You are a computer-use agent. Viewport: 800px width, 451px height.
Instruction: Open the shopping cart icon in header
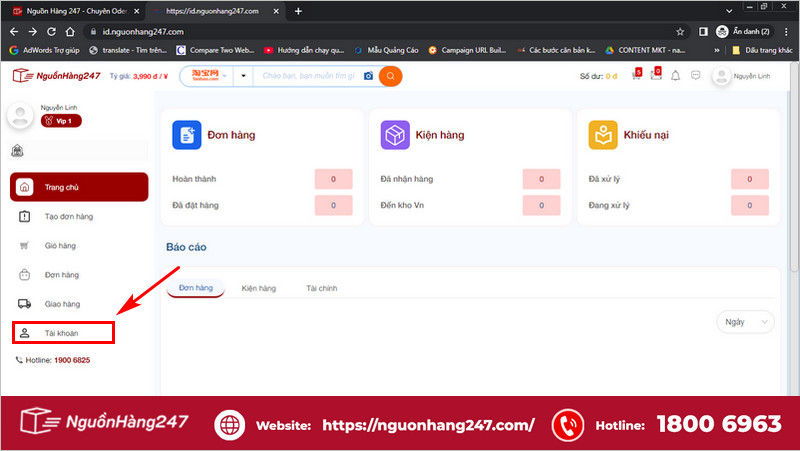point(636,75)
